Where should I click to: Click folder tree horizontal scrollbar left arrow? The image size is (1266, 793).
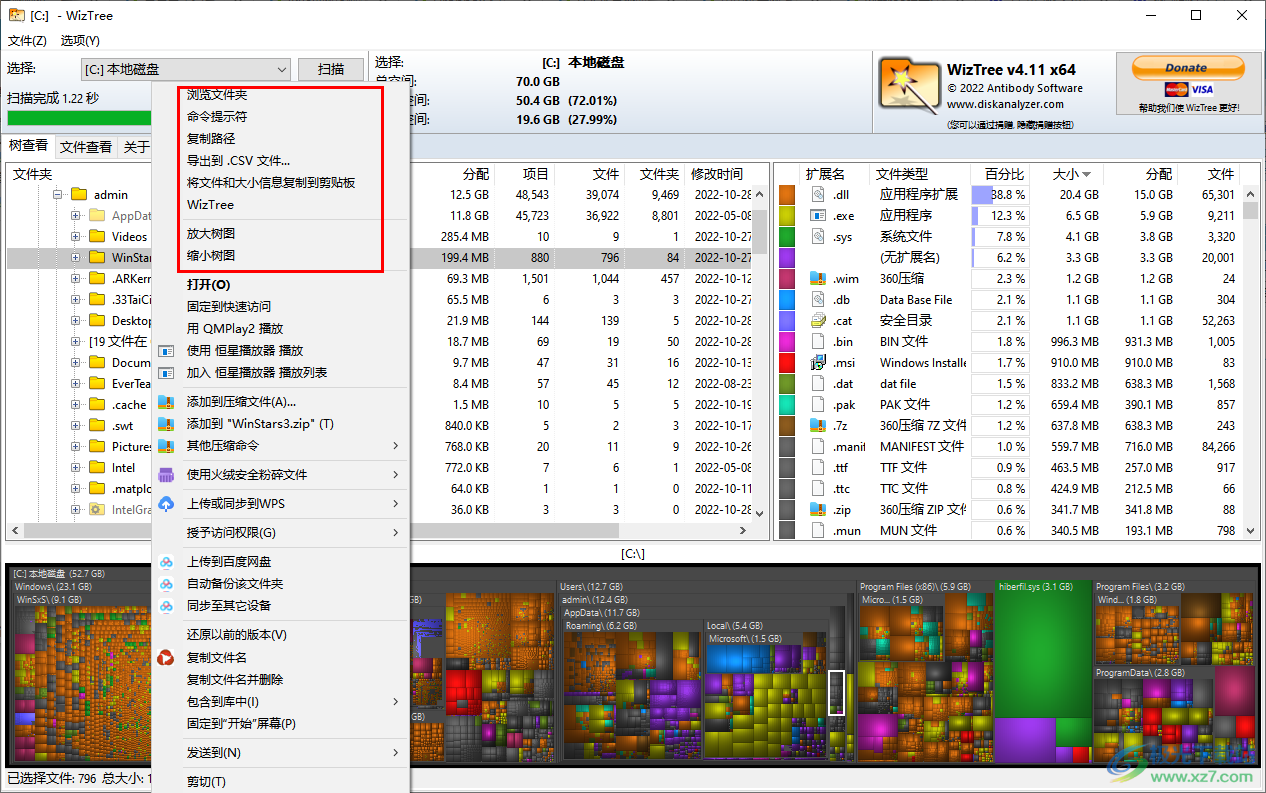[x=14, y=530]
